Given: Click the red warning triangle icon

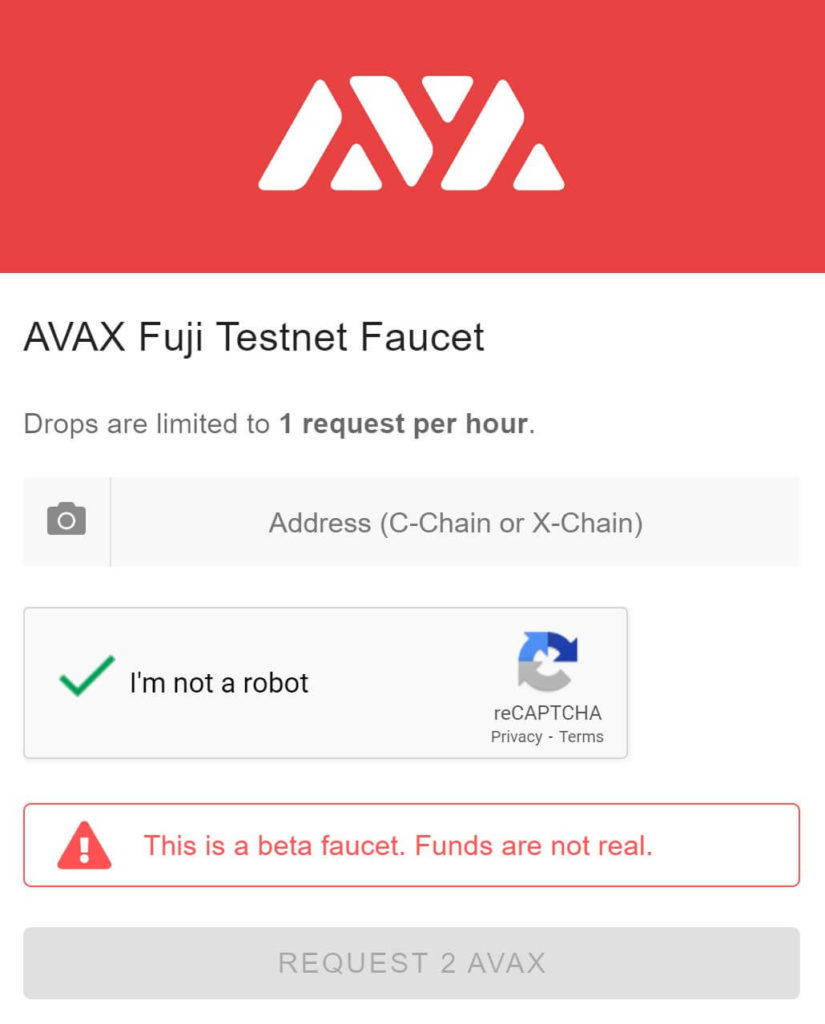Looking at the screenshot, I should tap(84, 845).
